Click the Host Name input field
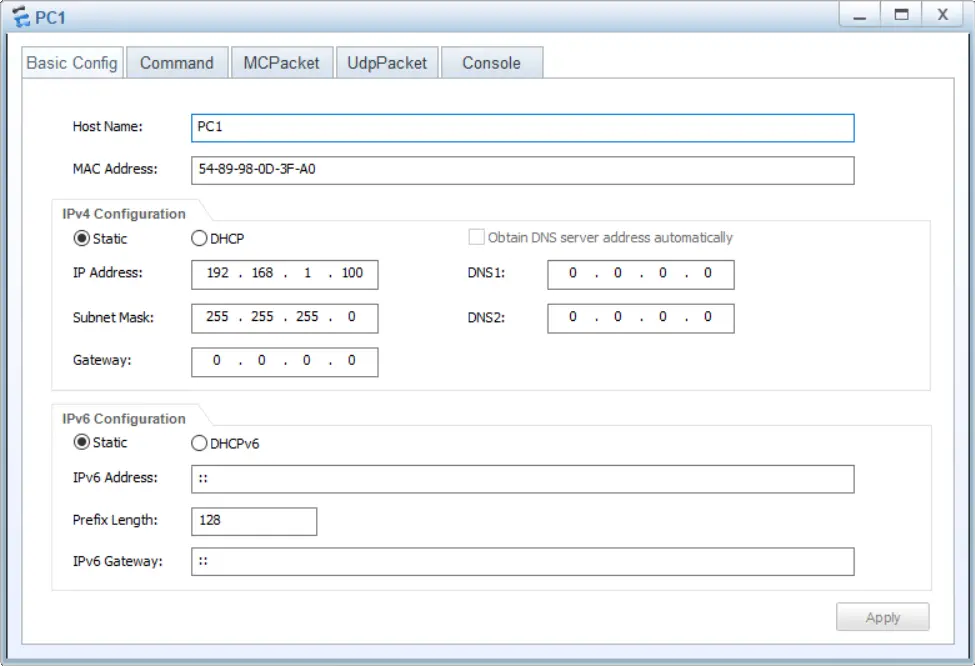Viewport: 975px width, 666px height. tap(522, 127)
